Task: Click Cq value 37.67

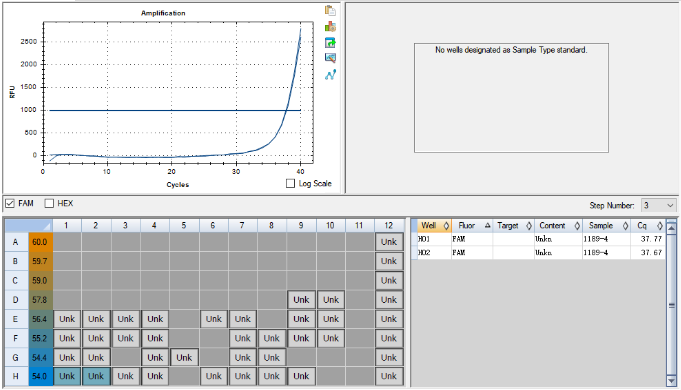Action: [651, 252]
